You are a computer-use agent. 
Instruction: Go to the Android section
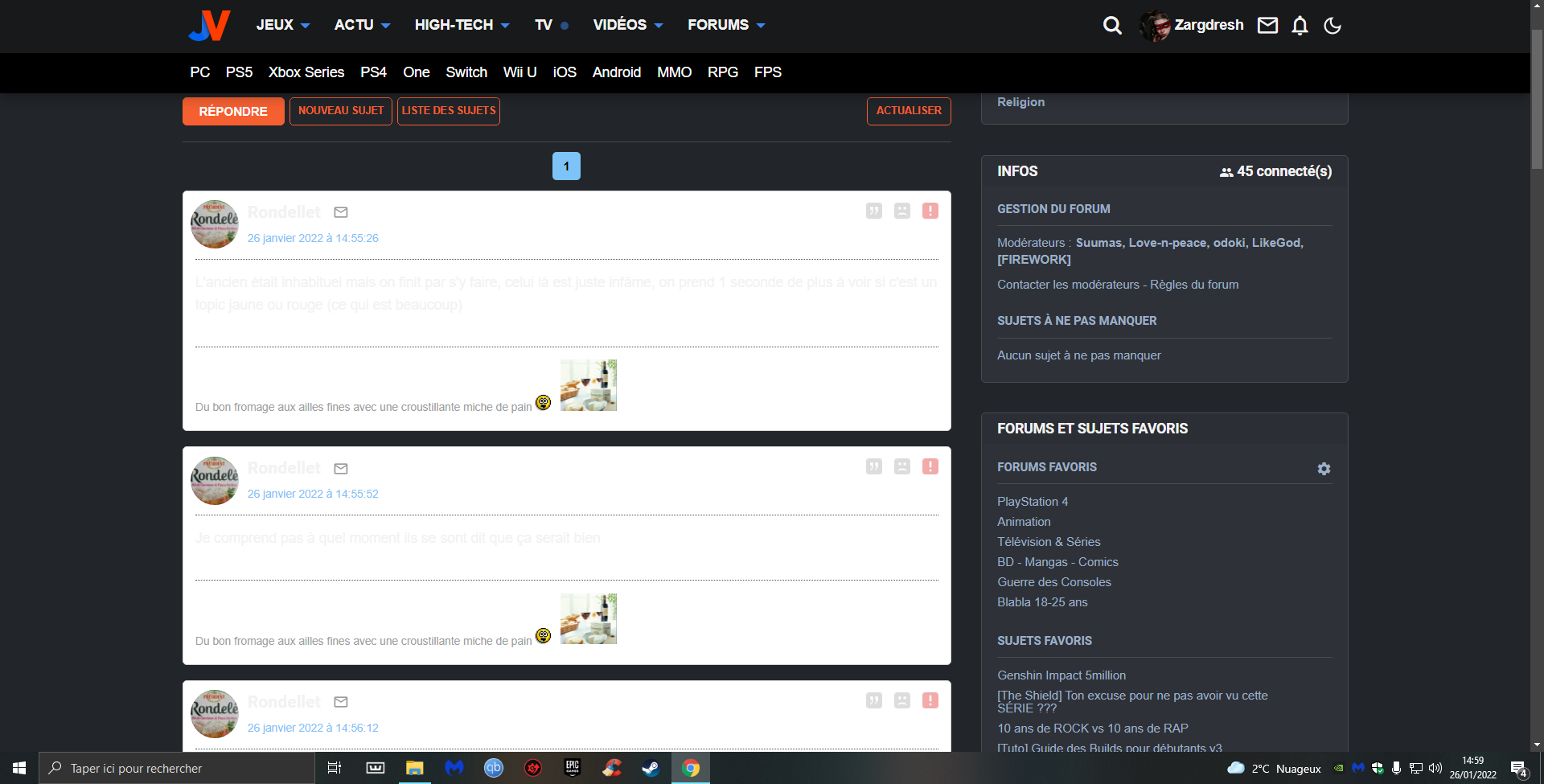pyautogui.click(x=617, y=72)
